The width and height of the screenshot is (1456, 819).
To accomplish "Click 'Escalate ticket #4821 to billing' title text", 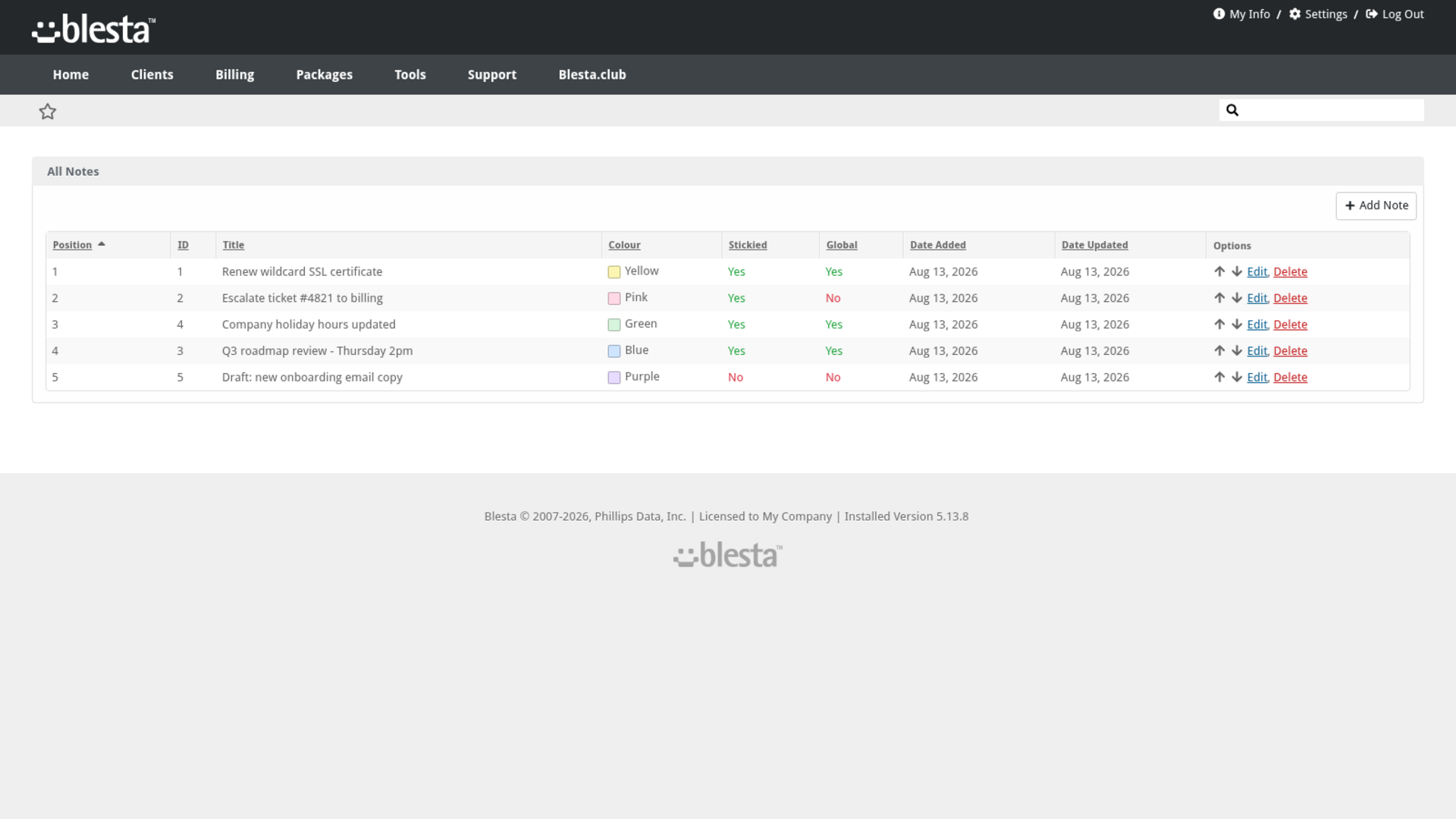I will pyautogui.click(x=302, y=298).
